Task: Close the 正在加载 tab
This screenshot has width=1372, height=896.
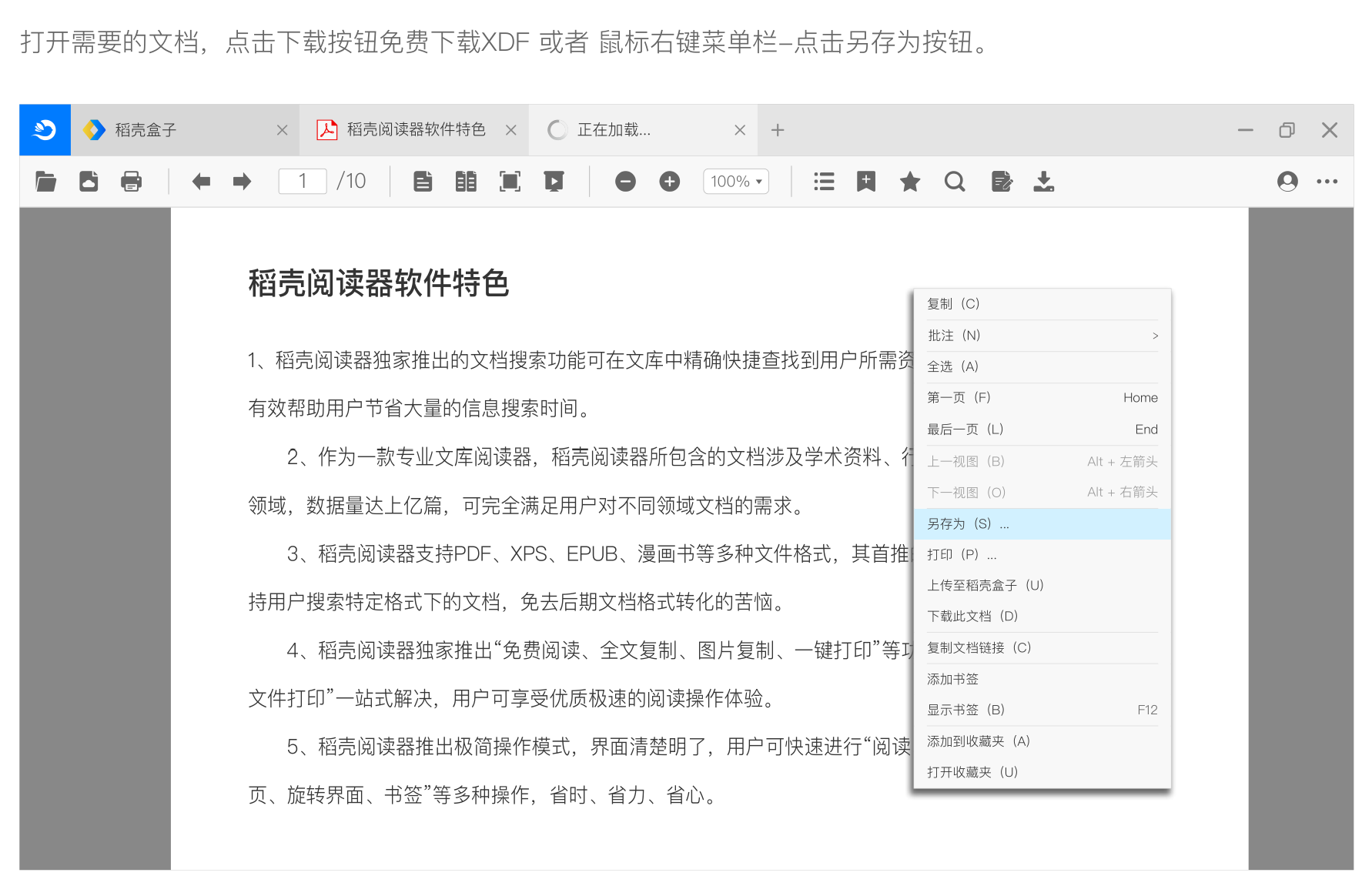Action: pos(740,130)
